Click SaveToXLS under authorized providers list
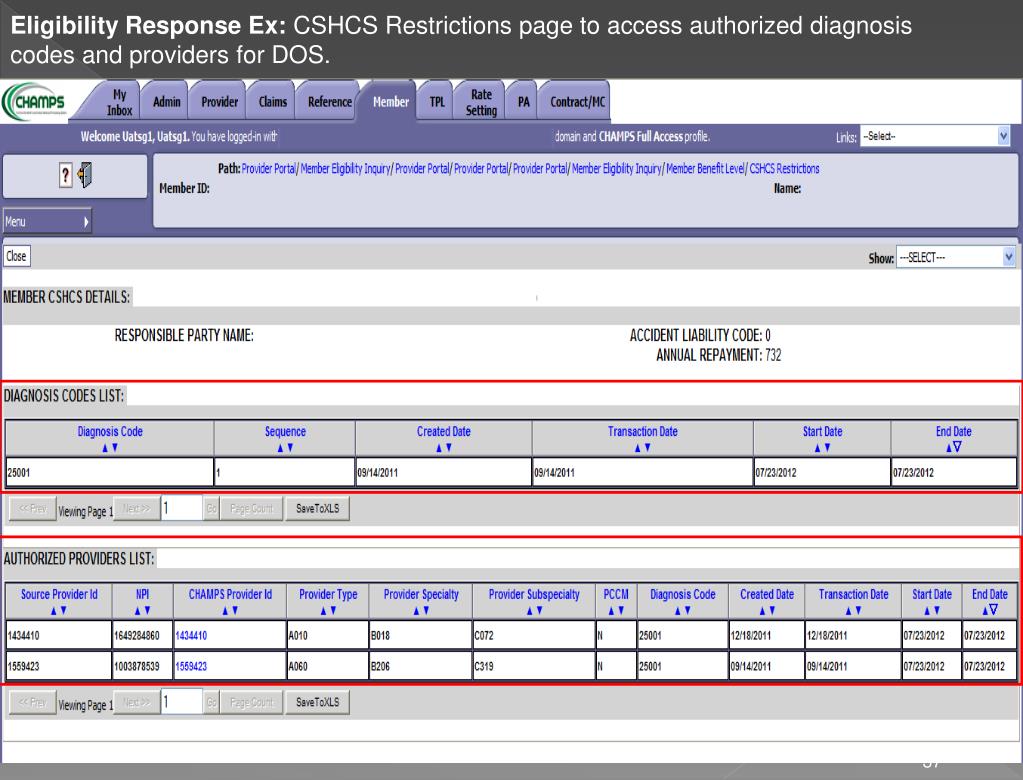1023x780 pixels. 318,702
